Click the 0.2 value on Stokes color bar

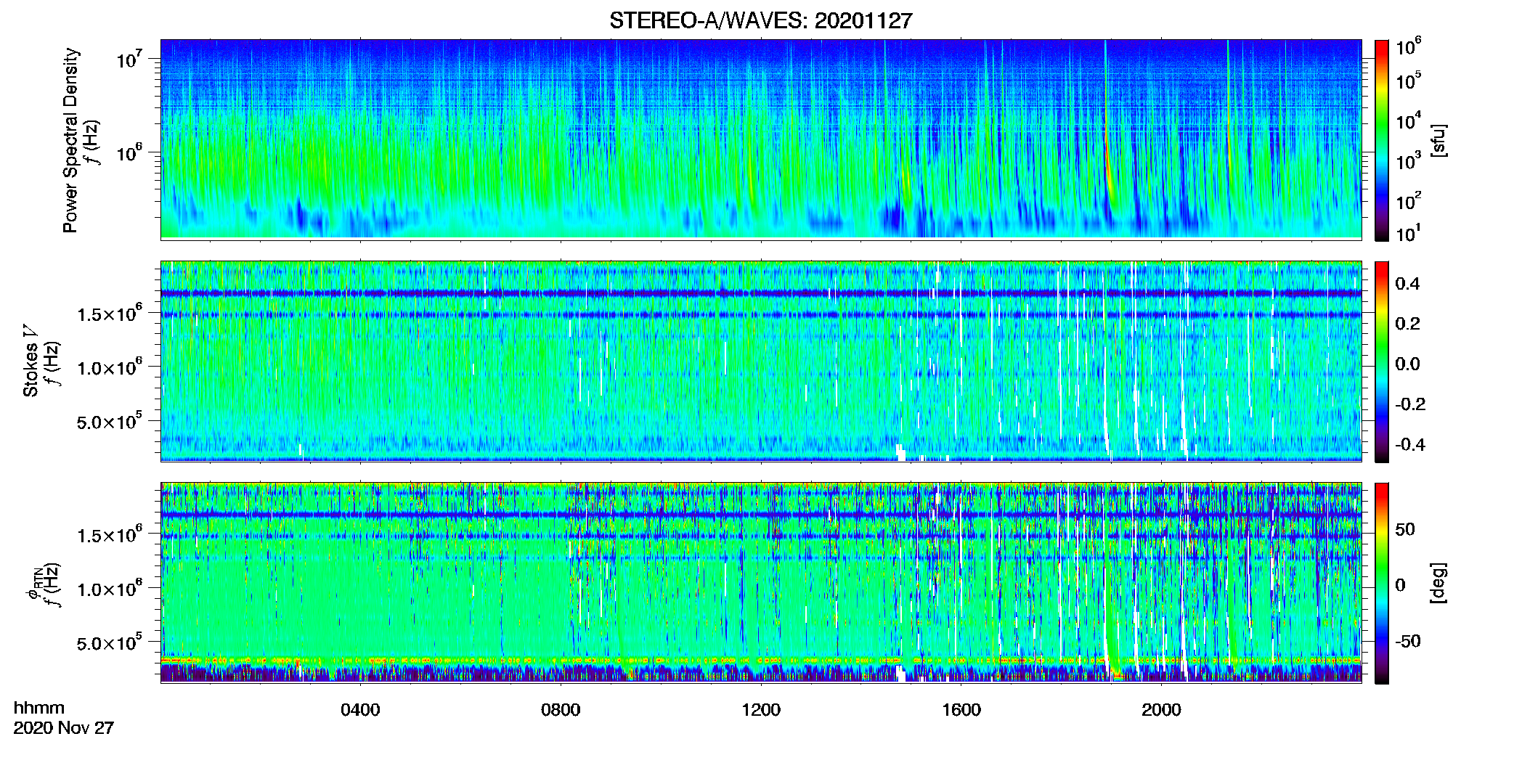[x=1407, y=324]
